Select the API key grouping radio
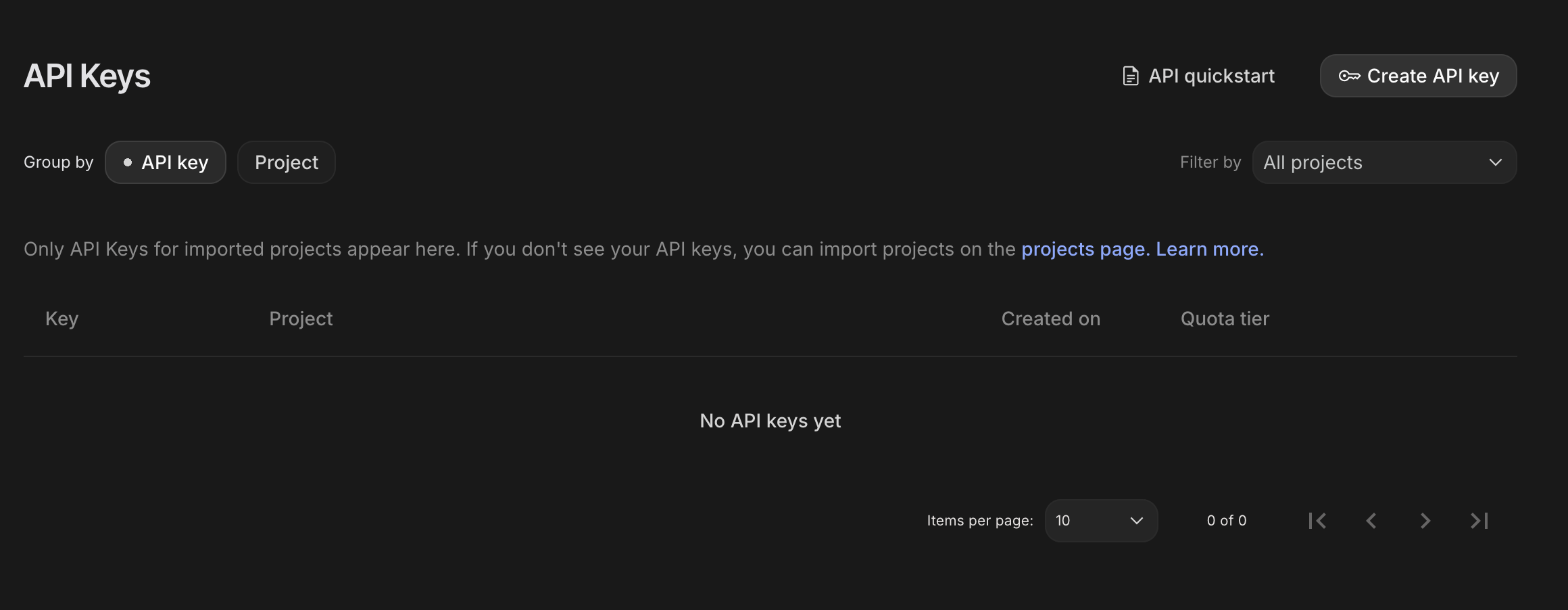1568x610 pixels. point(128,162)
